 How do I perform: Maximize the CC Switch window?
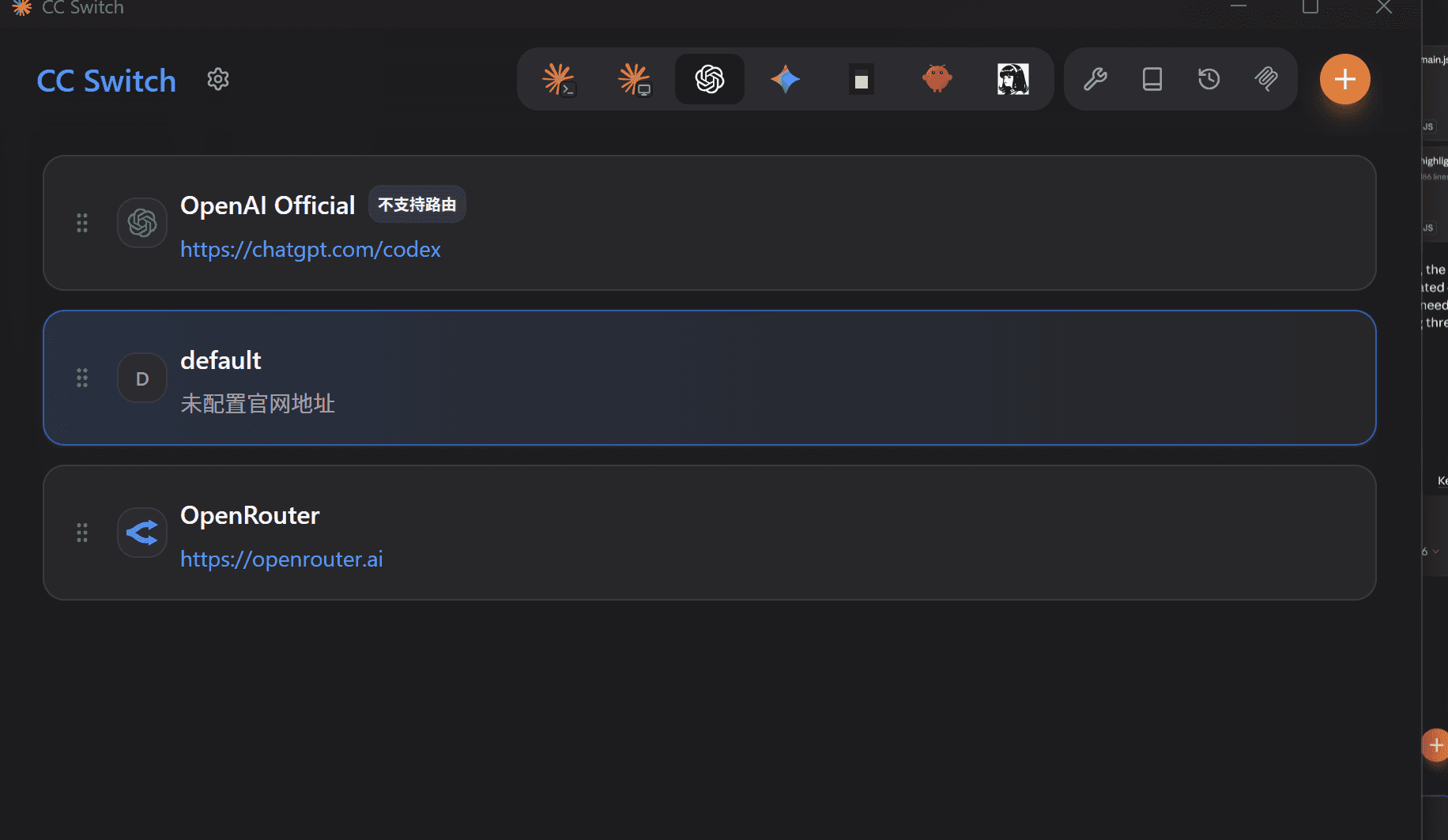[1310, 6]
